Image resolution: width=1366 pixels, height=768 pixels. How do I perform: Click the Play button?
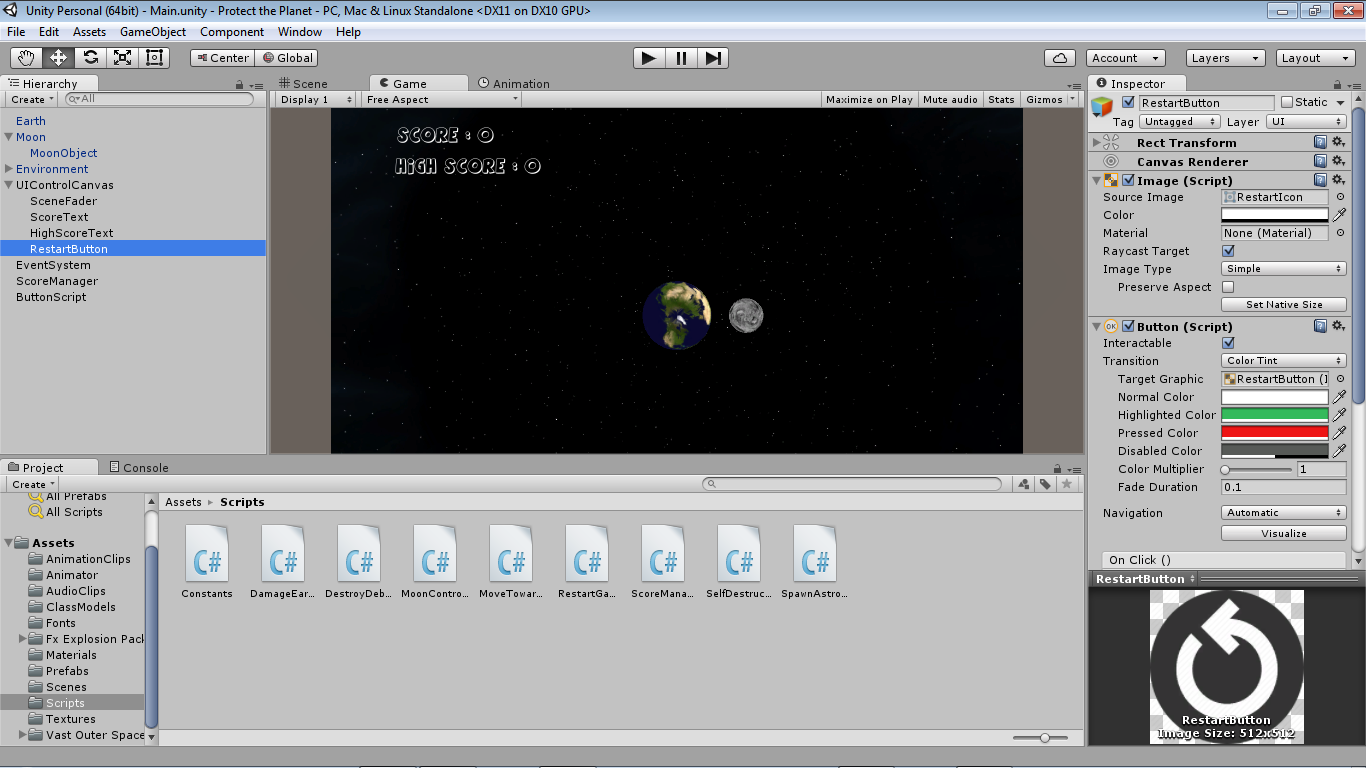click(649, 58)
